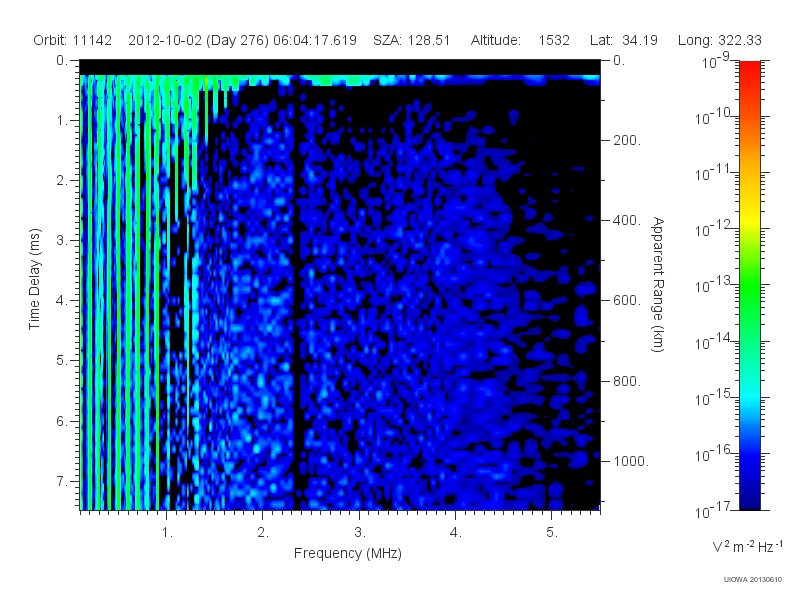Click the 800. label on apparent range axis
This screenshot has height=600, width=800.
(627, 381)
